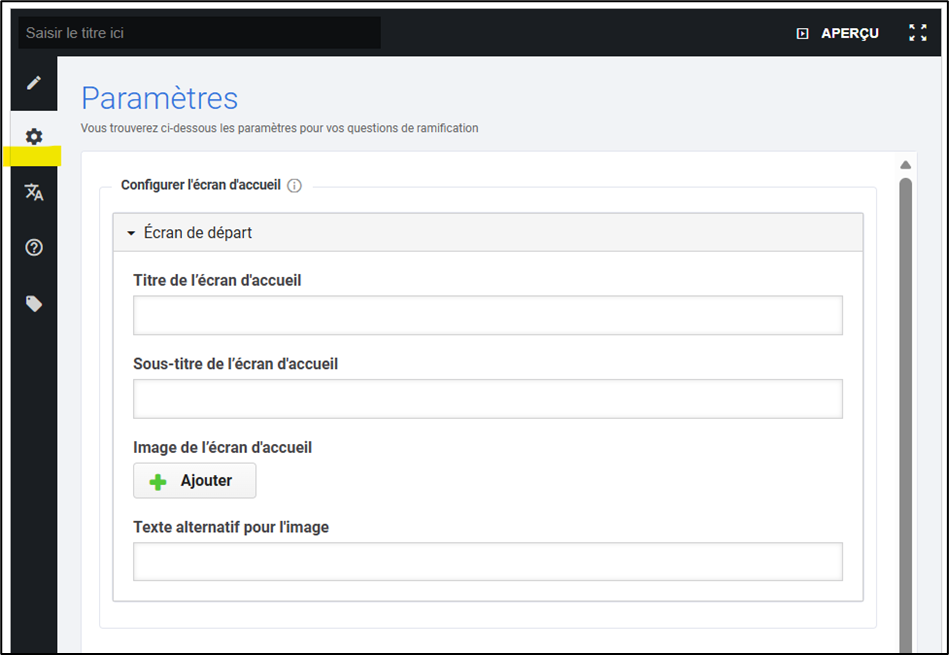The width and height of the screenshot is (949, 655).
Task: Click the Paramètres page heading
Action: point(159,98)
